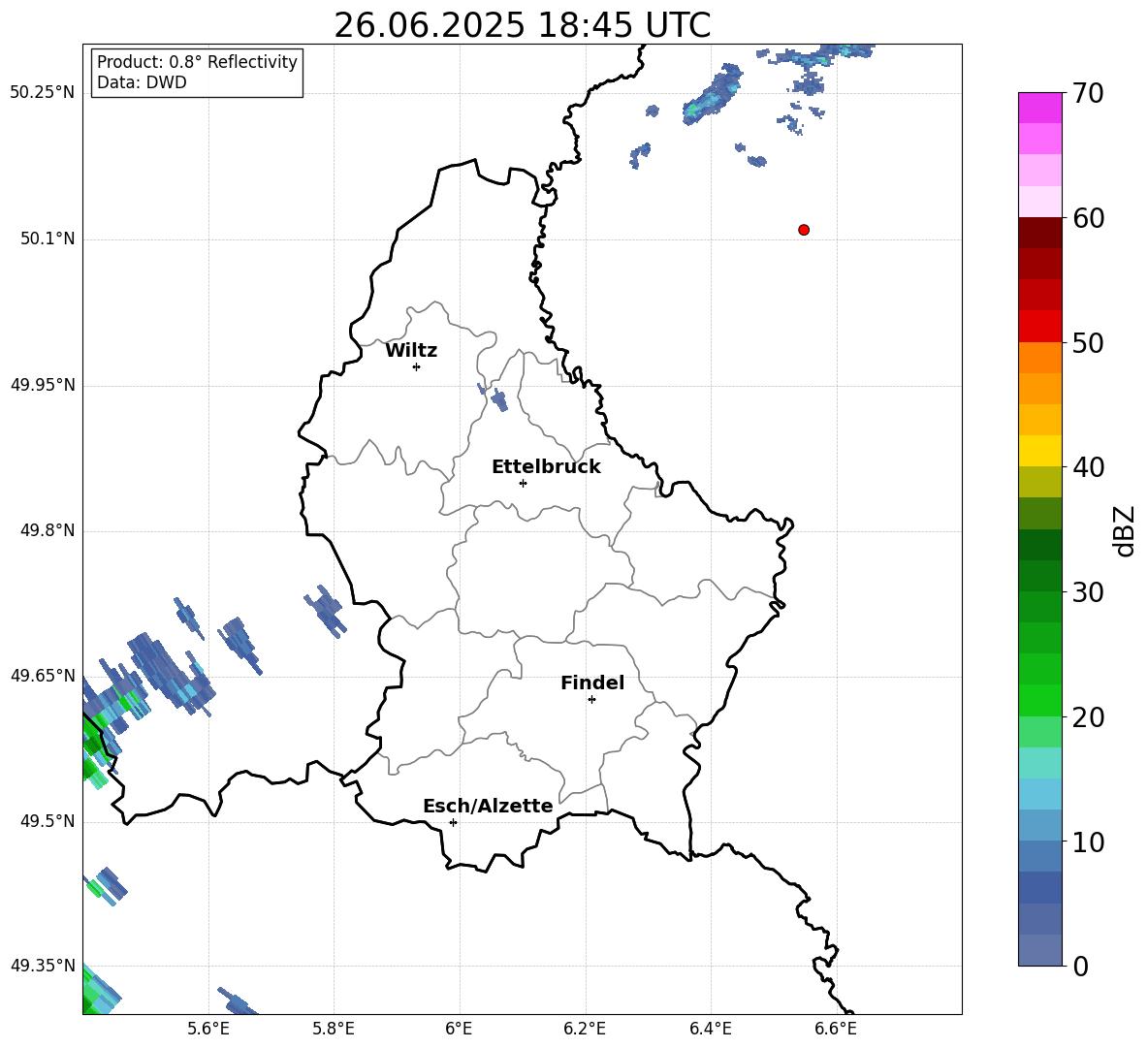Image resolution: width=1148 pixels, height=1048 pixels.
Task: Click the small radar echo northeast of Ettelbruck
Action: click(498, 399)
